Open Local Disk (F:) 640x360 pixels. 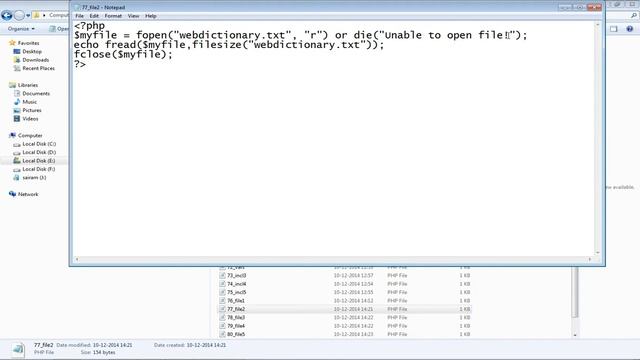39,169
